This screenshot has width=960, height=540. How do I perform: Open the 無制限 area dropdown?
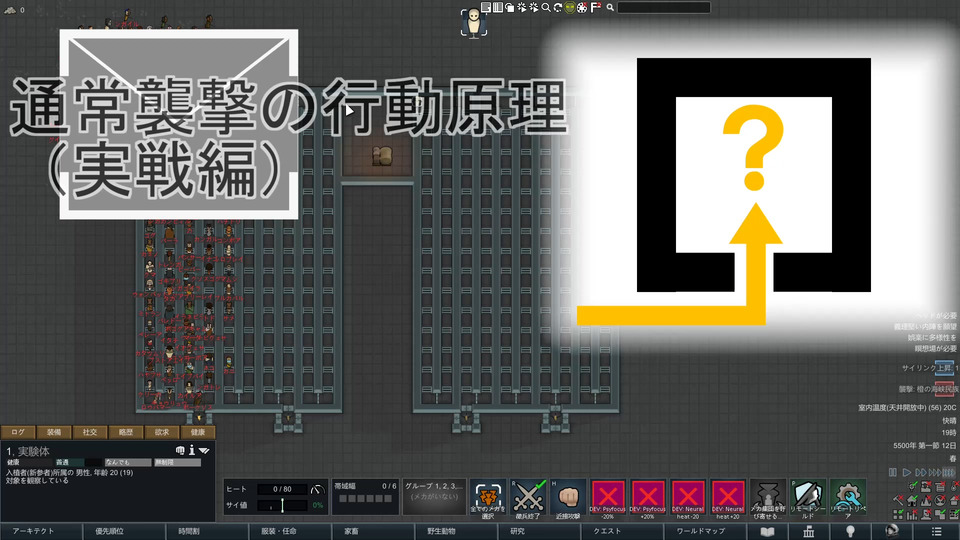(x=178, y=462)
